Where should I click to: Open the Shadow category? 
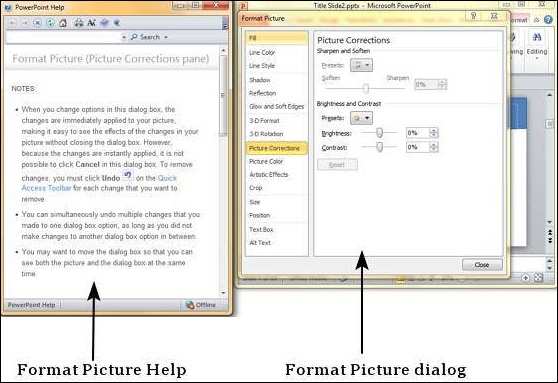pyautogui.click(x=276, y=80)
